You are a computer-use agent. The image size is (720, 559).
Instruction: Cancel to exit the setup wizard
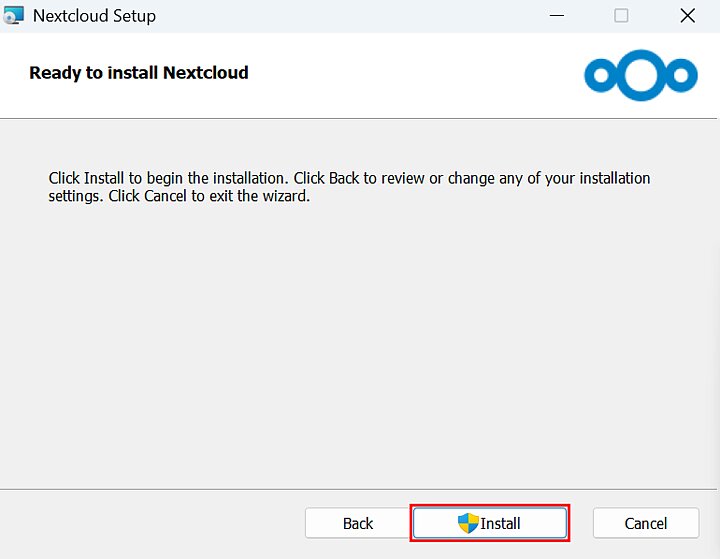click(x=645, y=523)
